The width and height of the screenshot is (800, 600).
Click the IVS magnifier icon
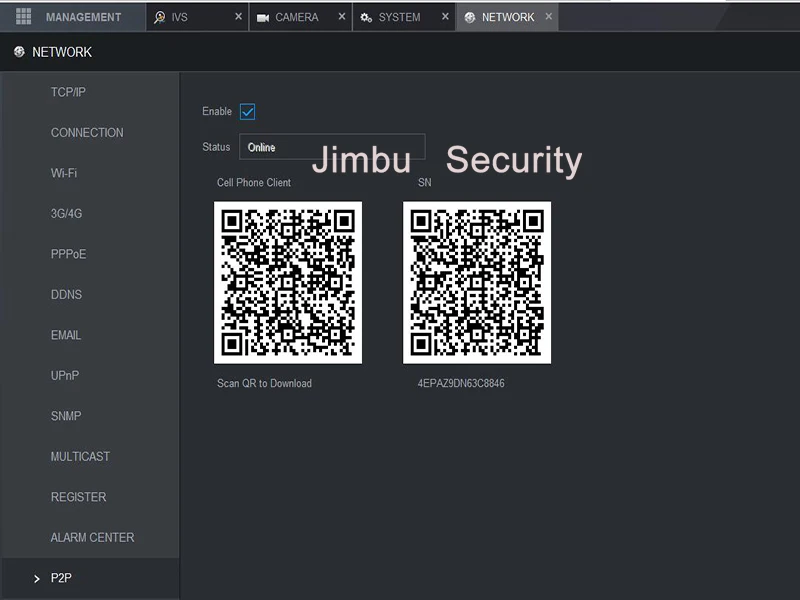pos(159,17)
